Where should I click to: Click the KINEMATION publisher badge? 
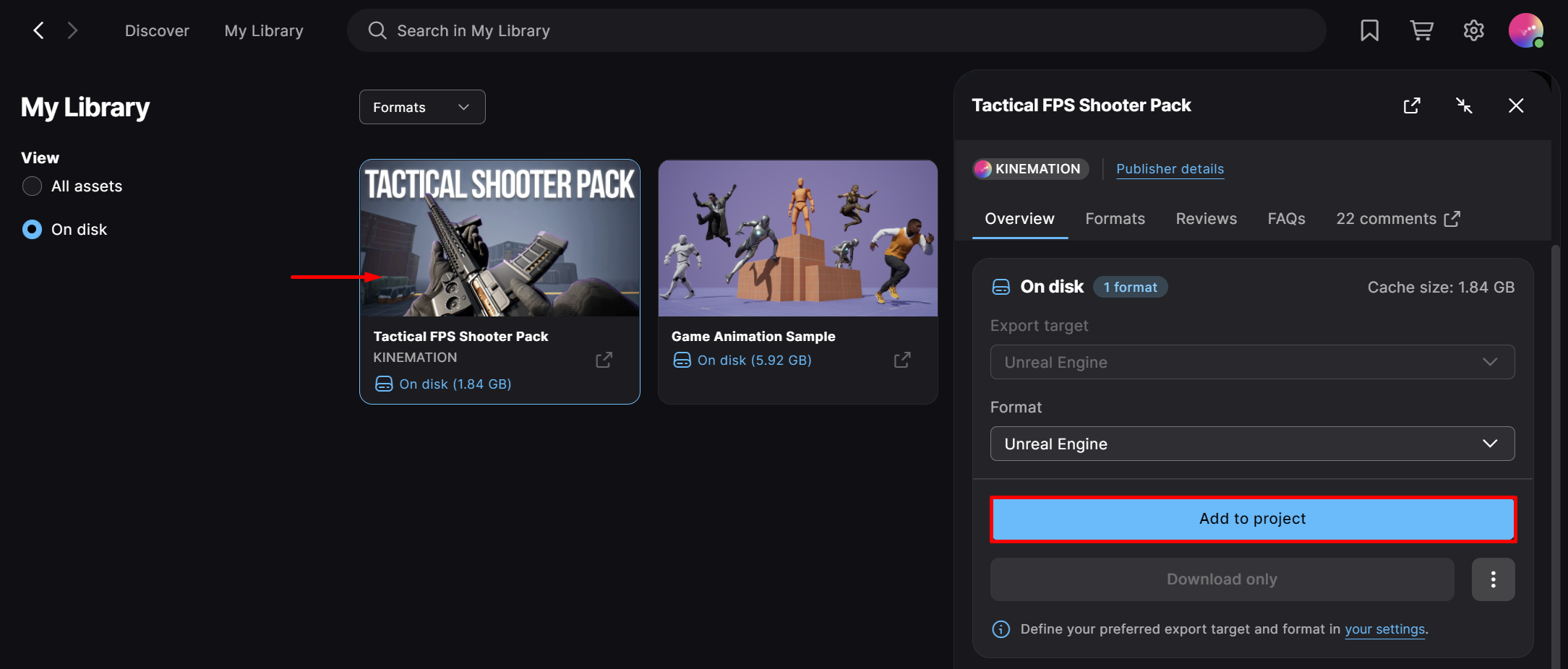(1030, 169)
